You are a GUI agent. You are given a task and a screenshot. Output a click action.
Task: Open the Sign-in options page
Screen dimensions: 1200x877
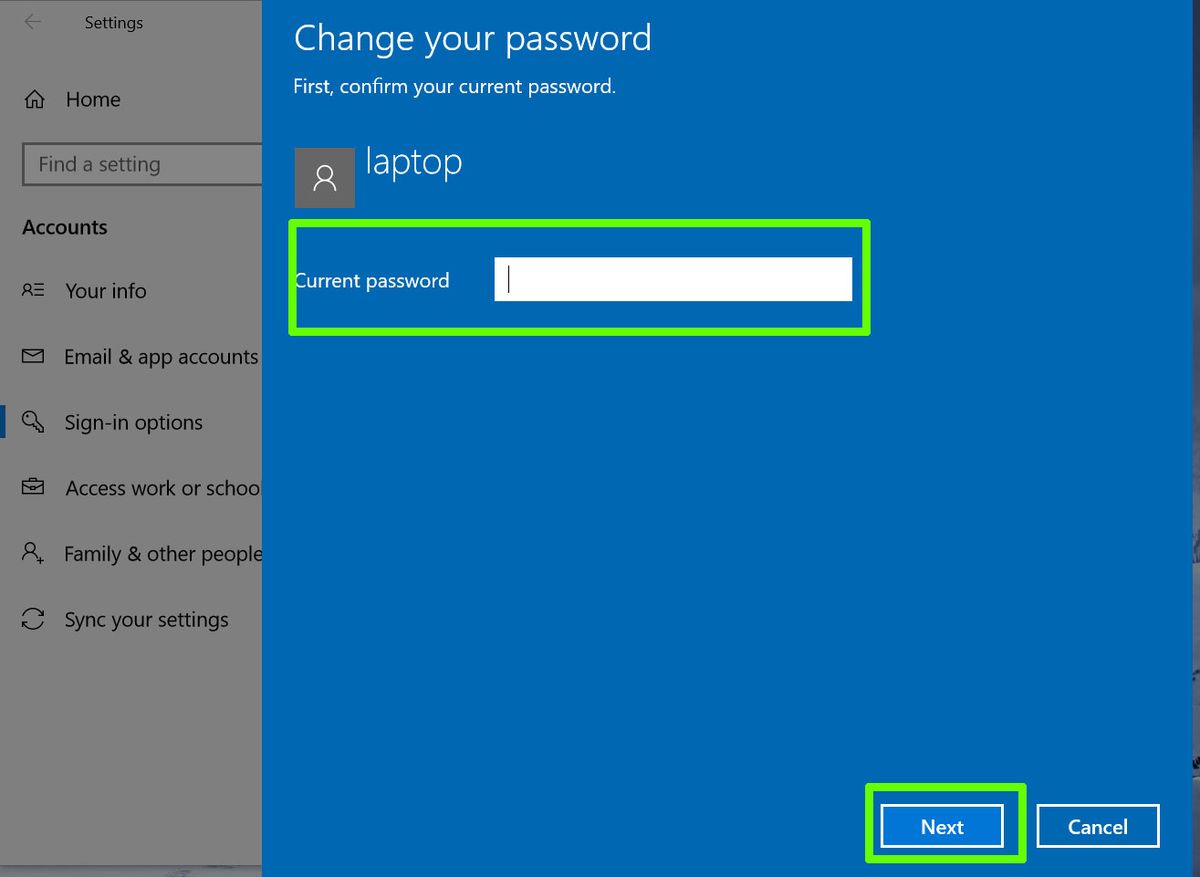point(133,422)
